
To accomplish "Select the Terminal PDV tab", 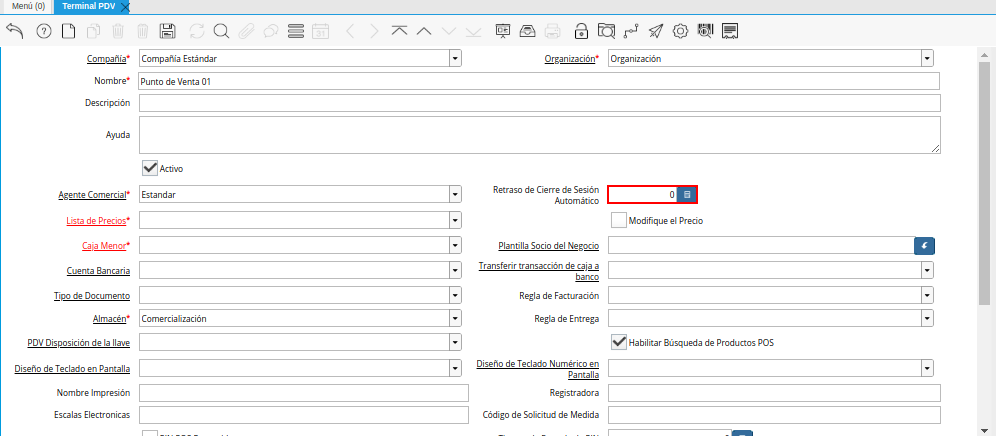I will tap(88, 6).
